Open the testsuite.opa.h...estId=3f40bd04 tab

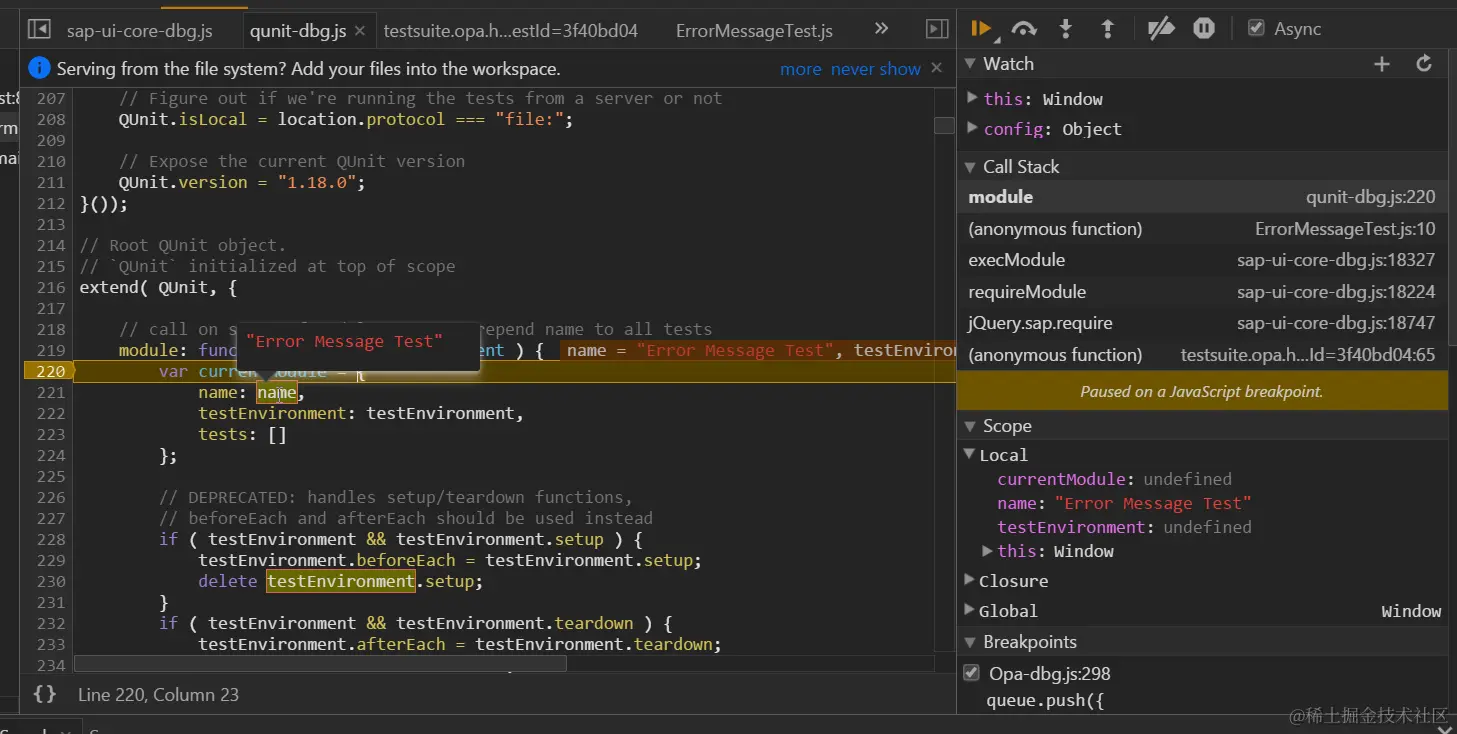[510, 30]
